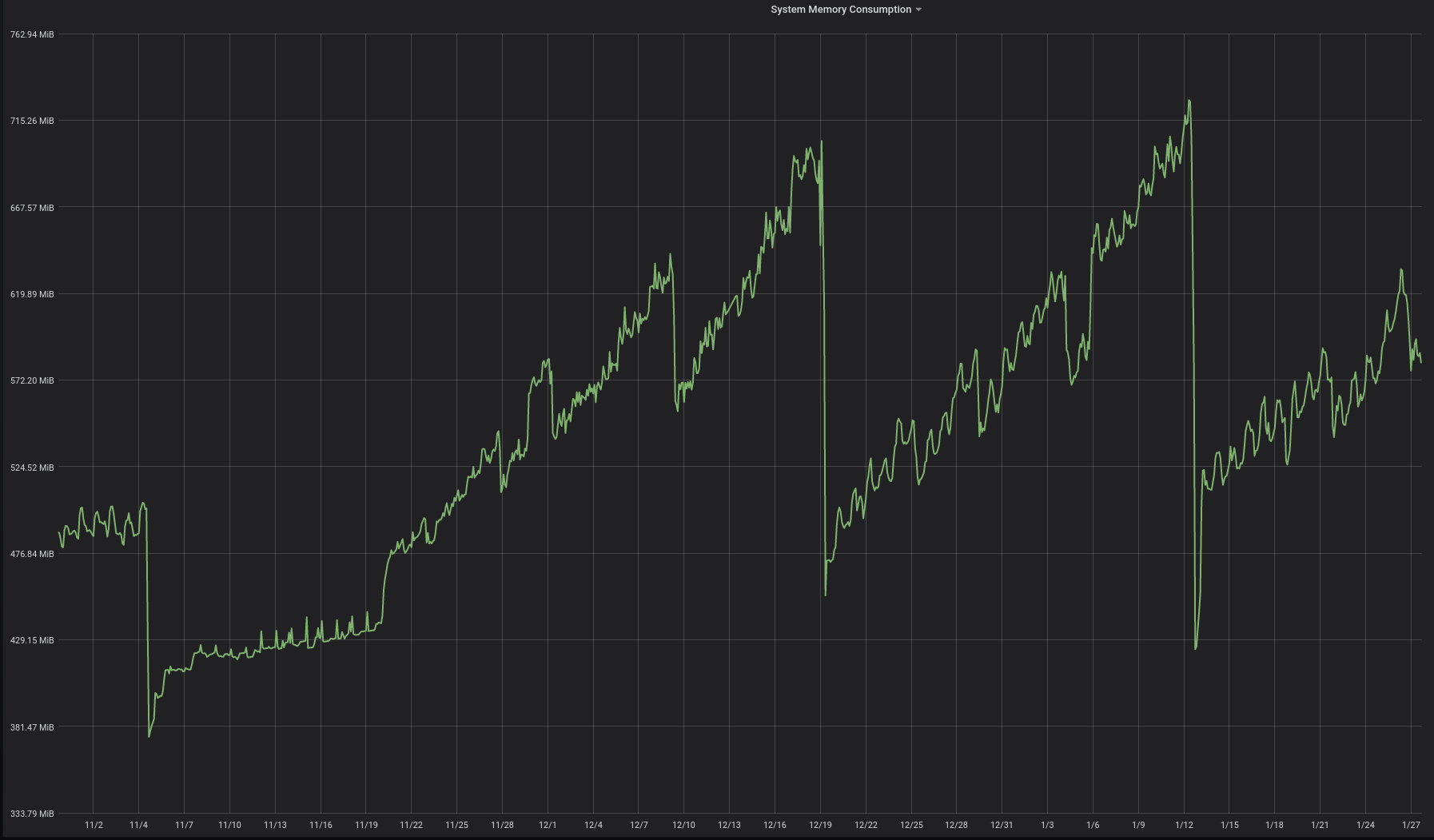Click the 12/25 date label on x-axis
The width and height of the screenshot is (1434, 840).
[911, 825]
